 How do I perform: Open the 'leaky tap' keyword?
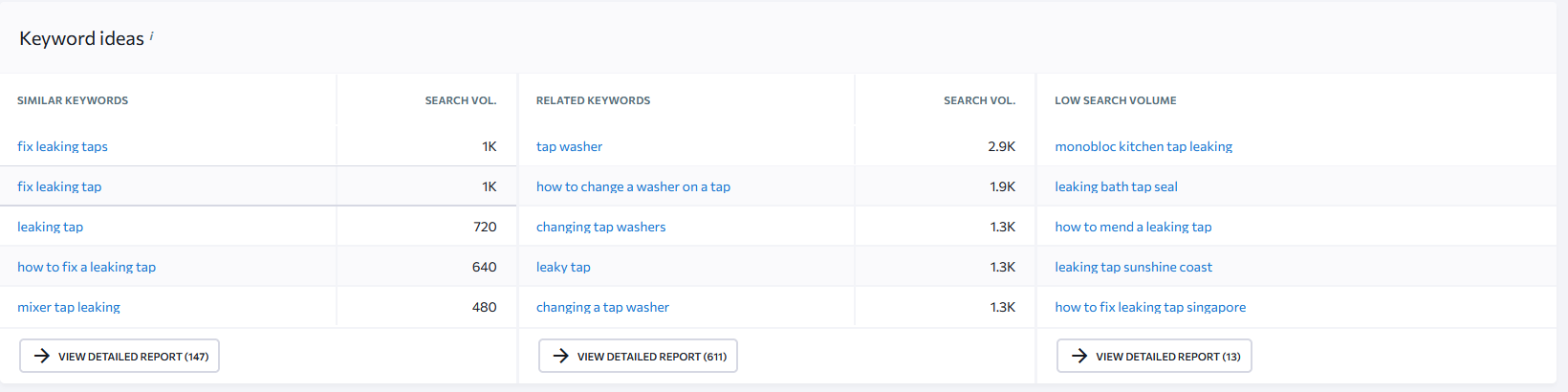tap(563, 267)
